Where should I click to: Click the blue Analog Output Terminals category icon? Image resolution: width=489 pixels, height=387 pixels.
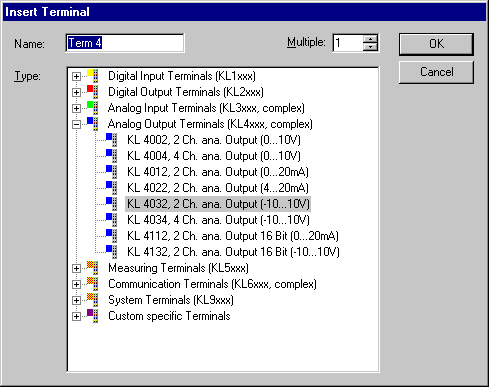[92, 124]
